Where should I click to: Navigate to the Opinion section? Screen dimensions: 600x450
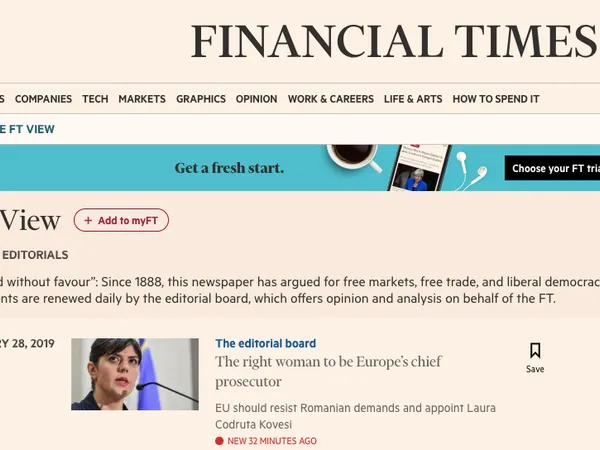(257, 99)
